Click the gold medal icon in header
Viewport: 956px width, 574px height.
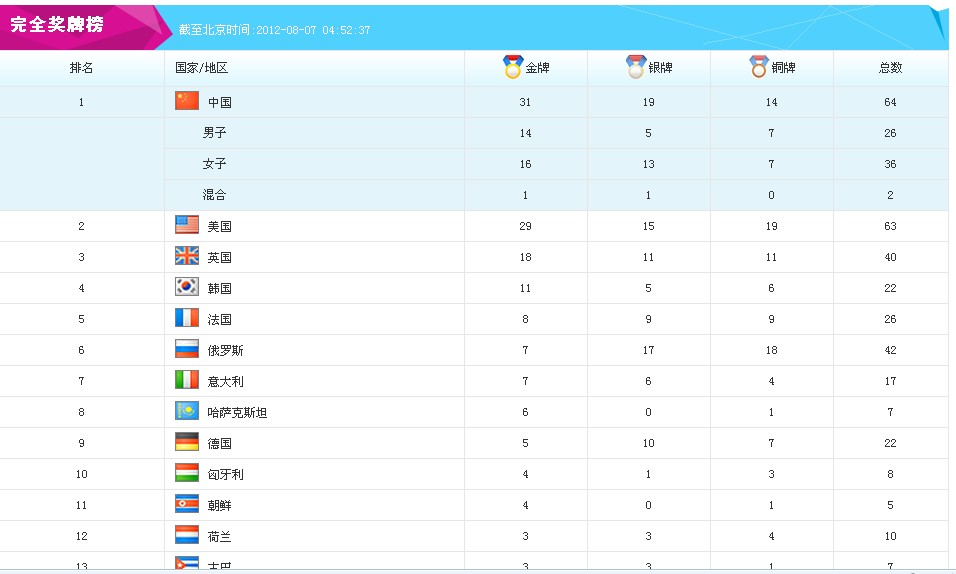[513, 67]
